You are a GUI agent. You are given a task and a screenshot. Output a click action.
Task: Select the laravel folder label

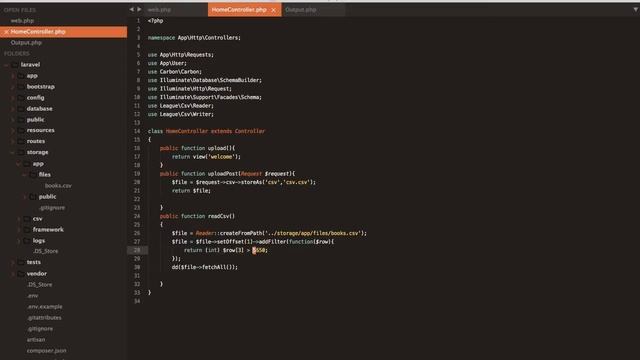point(30,64)
